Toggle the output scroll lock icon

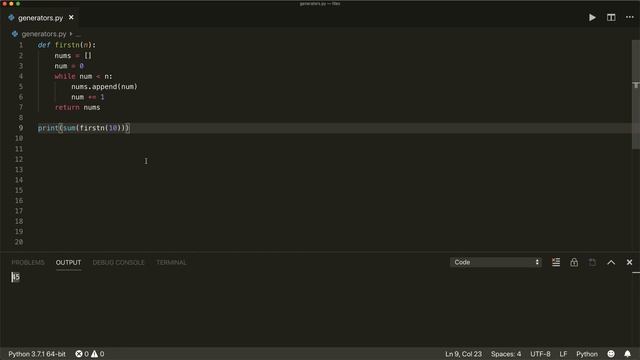coord(574,262)
